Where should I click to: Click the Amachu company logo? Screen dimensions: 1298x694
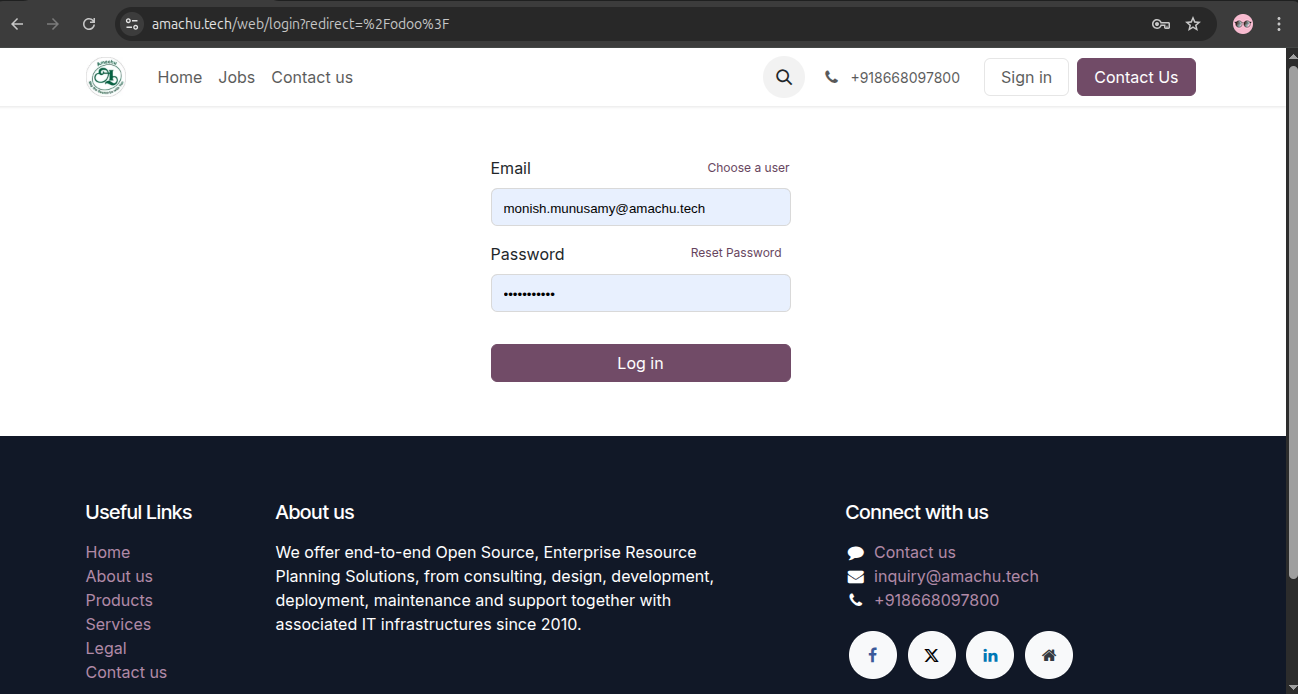point(106,77)
